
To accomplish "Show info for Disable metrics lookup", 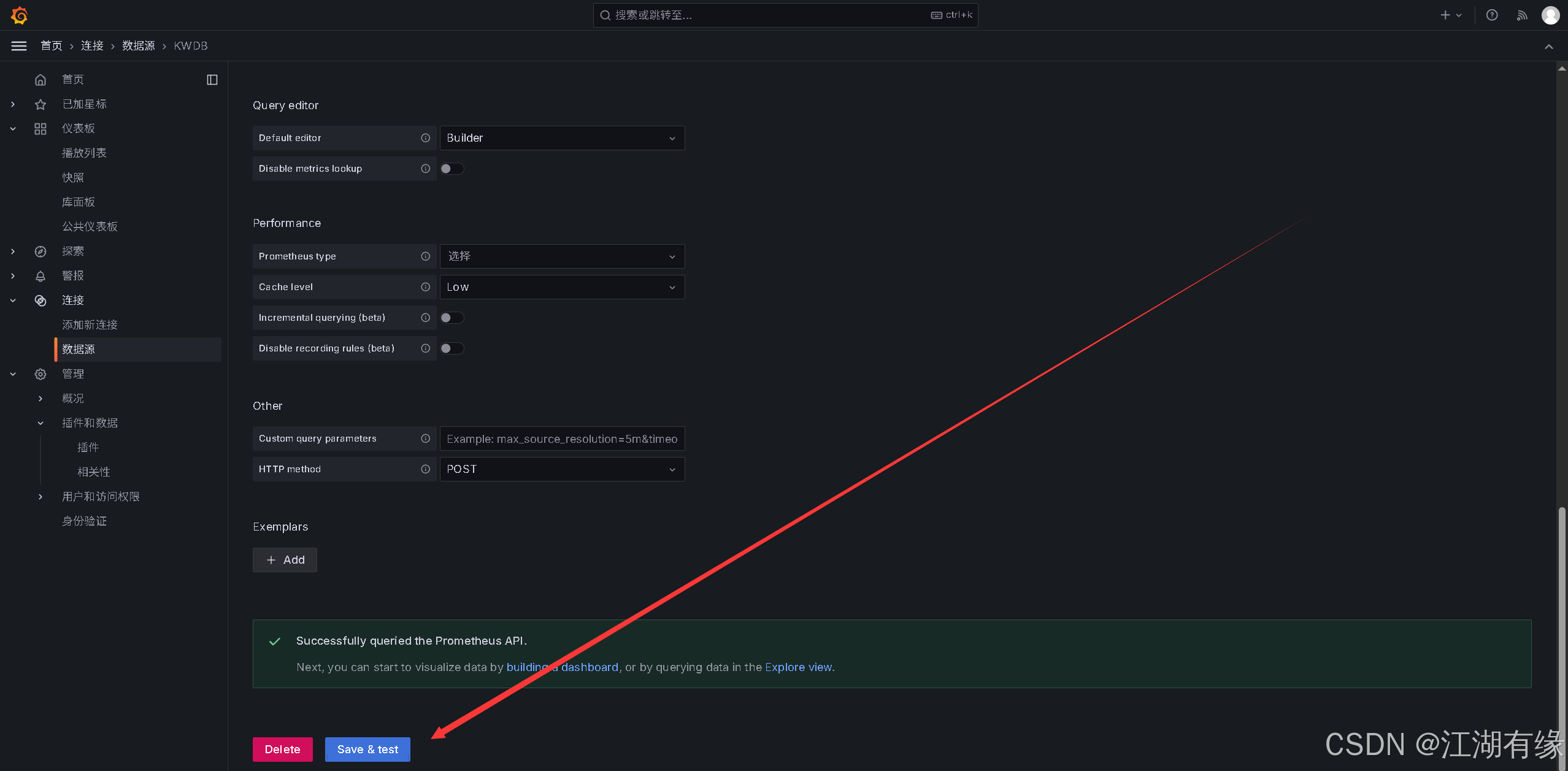I will coord(426,169).
